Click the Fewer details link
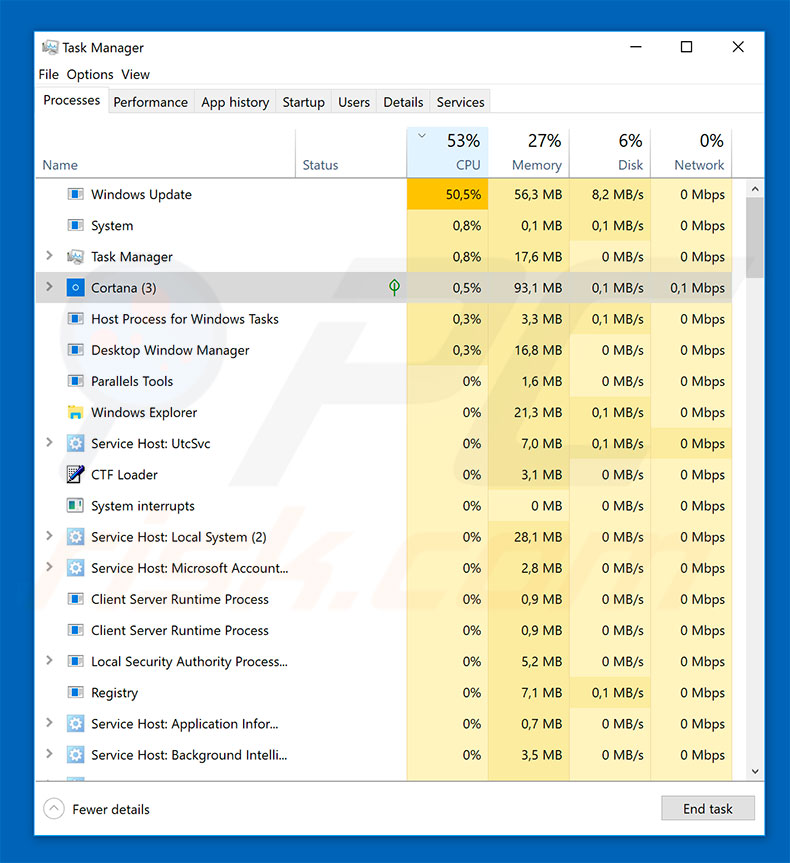The height and width of the screenshot is (863, 790). pyautogui.click(x=111, y=810)
